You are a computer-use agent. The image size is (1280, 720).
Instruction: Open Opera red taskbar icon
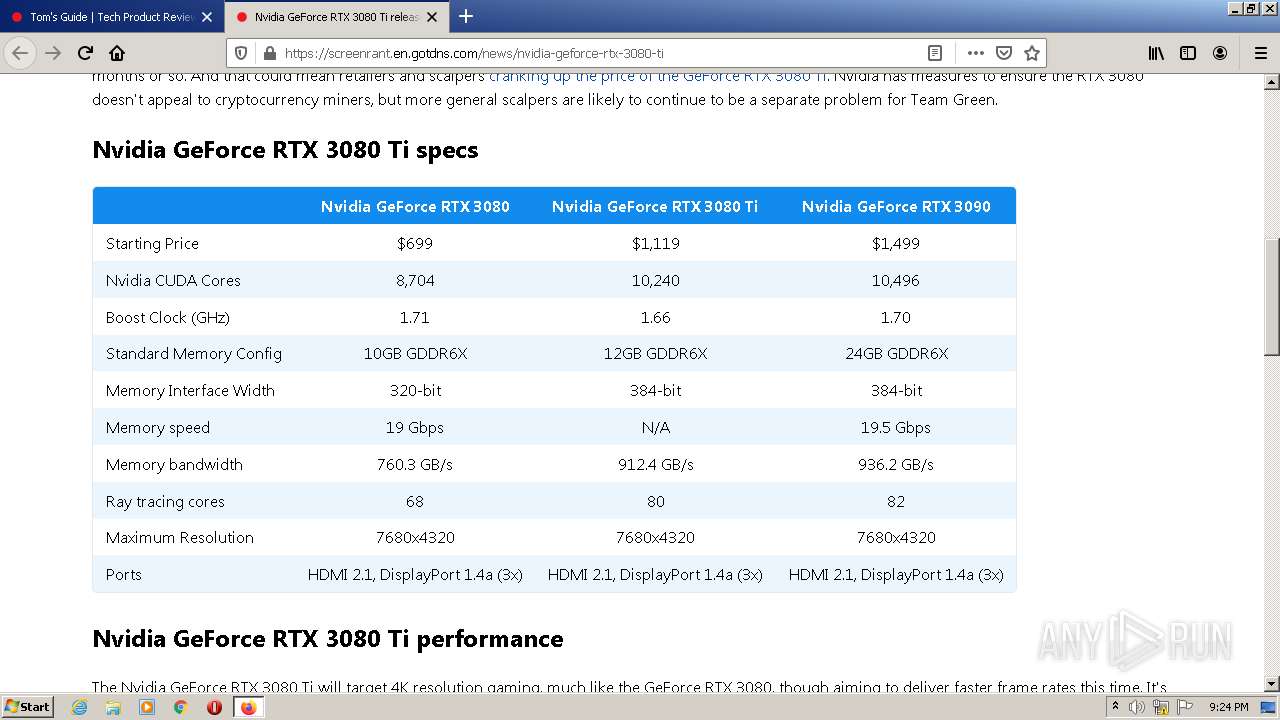[214, 707]
